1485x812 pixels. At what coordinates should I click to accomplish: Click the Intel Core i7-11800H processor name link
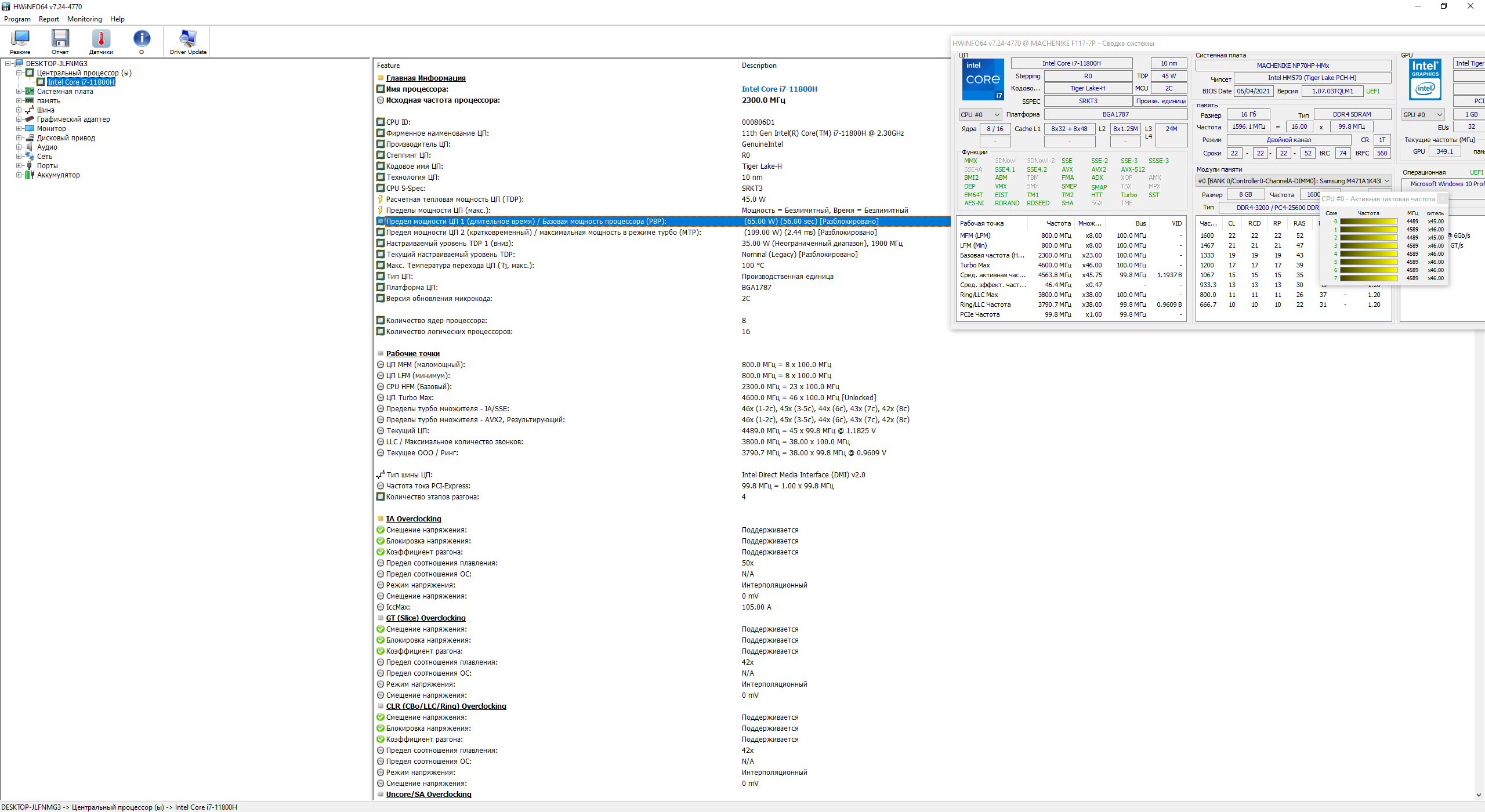[779, 89]
